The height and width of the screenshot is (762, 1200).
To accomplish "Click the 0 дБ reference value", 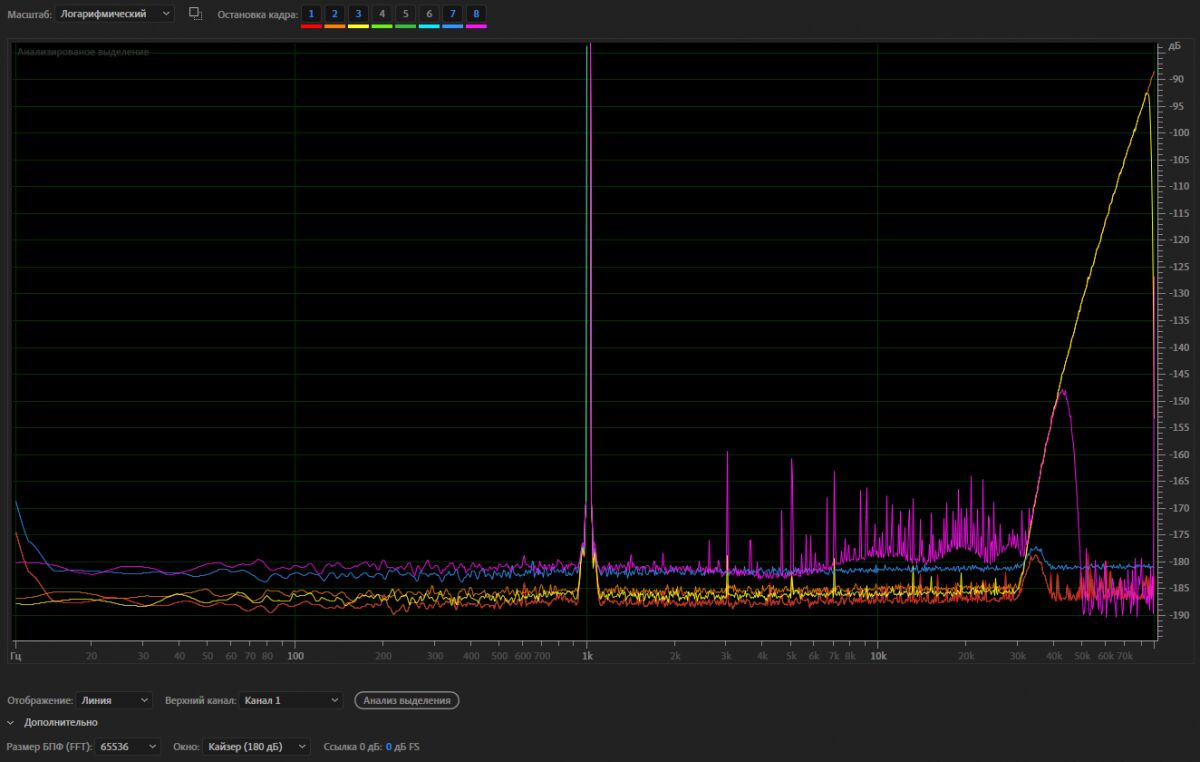I will (x=389, y=747).
